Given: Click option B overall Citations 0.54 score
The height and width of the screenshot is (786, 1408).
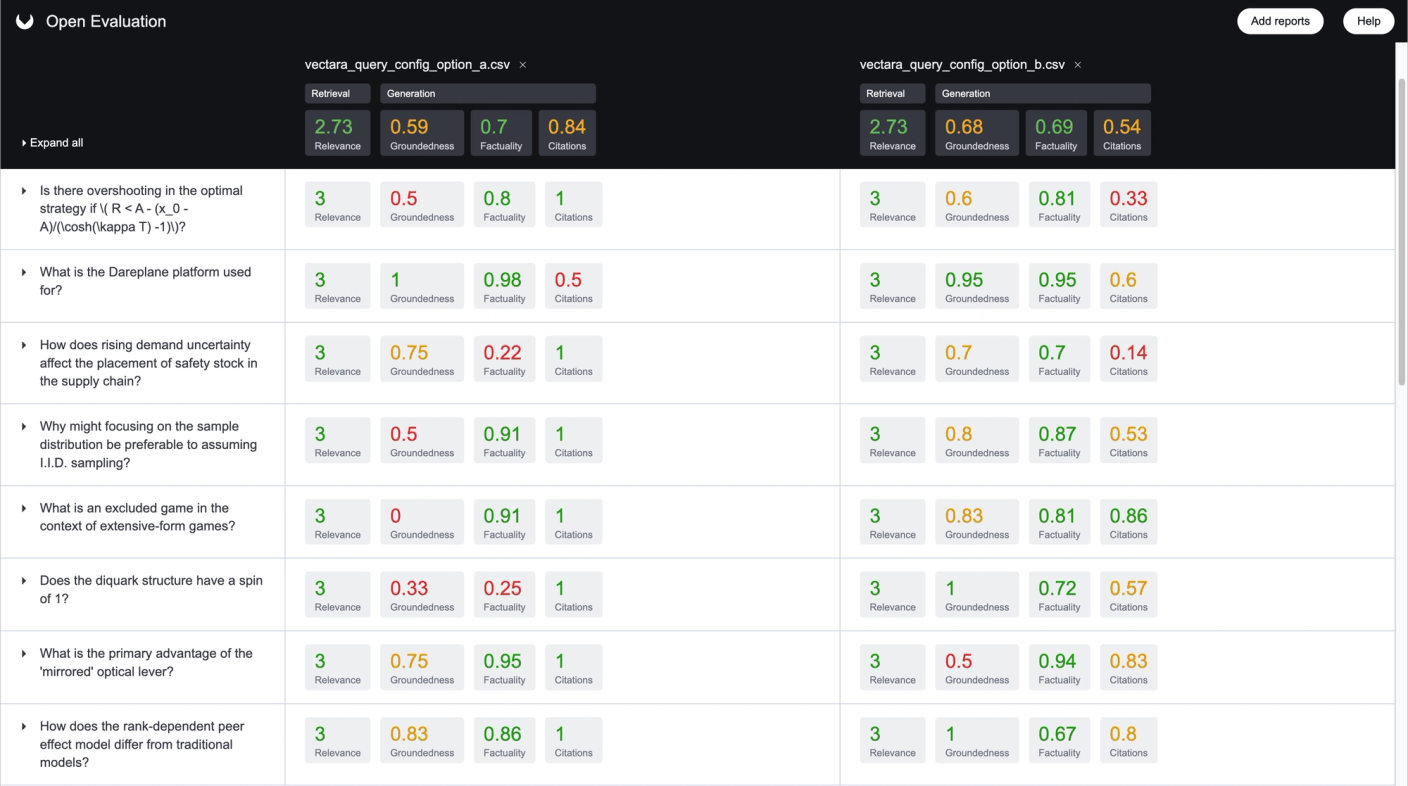Looking at the screenshot, I should 1121,133.
